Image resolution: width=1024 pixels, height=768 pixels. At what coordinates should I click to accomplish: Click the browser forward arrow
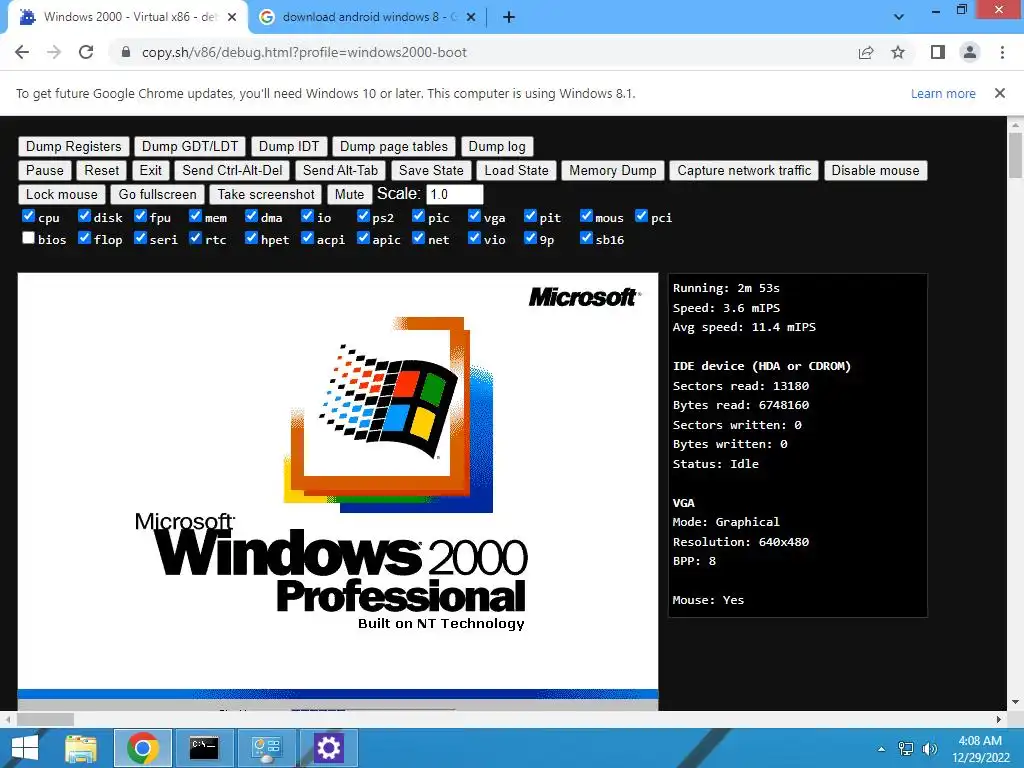point(54,52)
